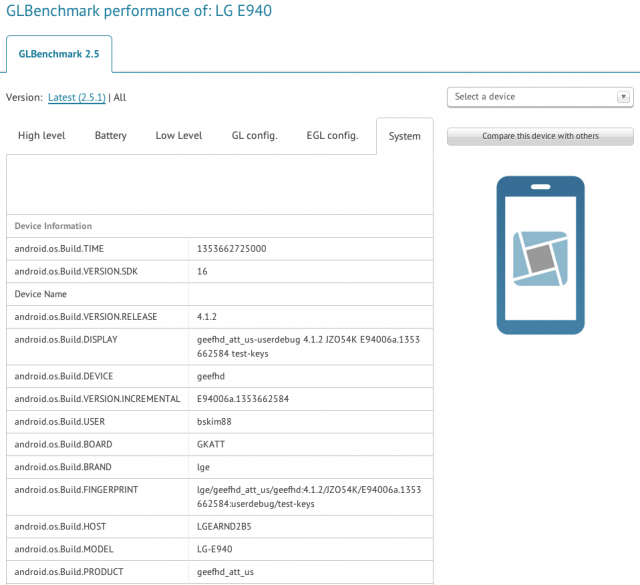Viewport: 640px width, 585px height.
Task: Click the android.os.Build.VERSION.INCREMENTAL label
Action: [x=97, y=399]
